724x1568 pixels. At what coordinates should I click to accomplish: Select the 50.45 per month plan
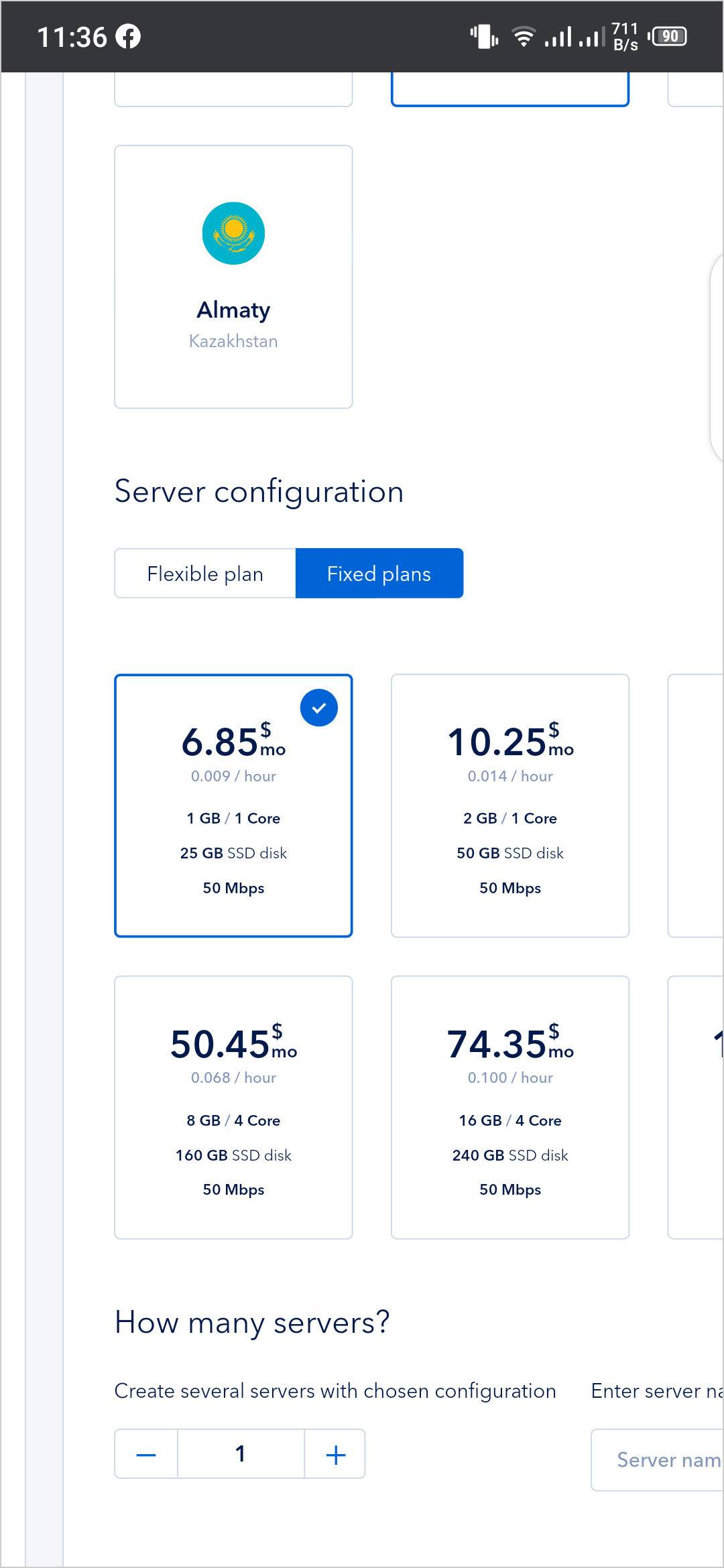pos(233,1107)
